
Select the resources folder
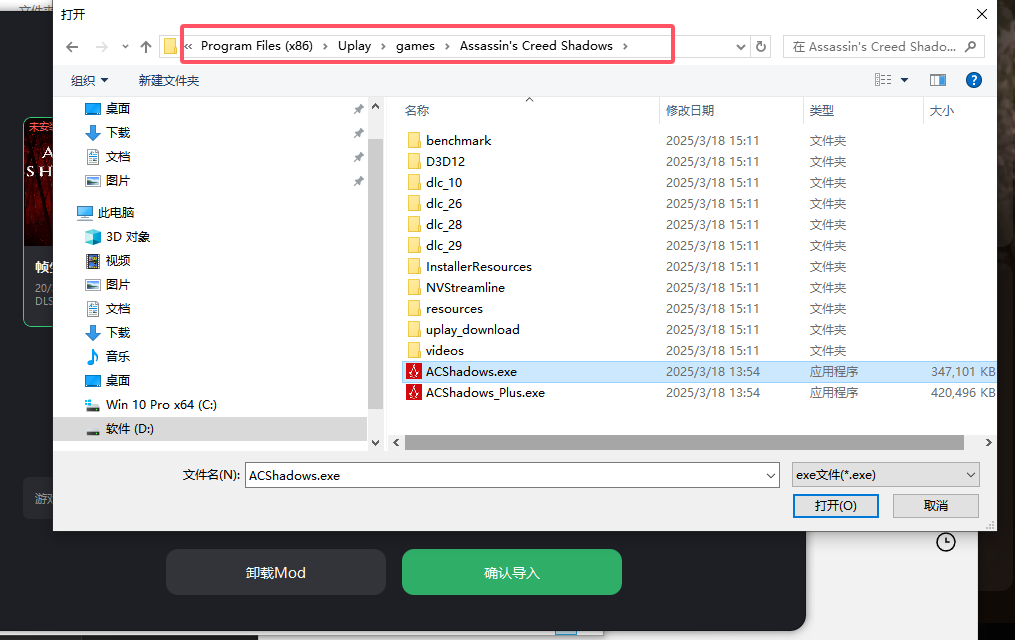click(454, 309)
